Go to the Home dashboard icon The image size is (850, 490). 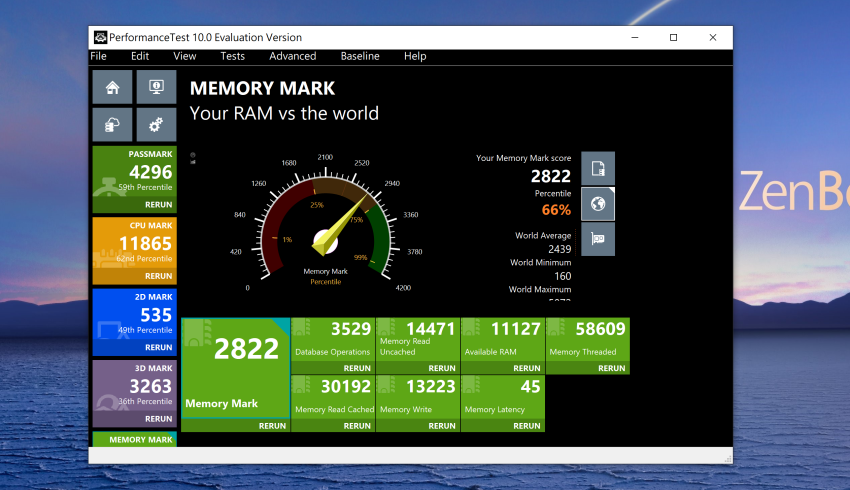point(112,87)
